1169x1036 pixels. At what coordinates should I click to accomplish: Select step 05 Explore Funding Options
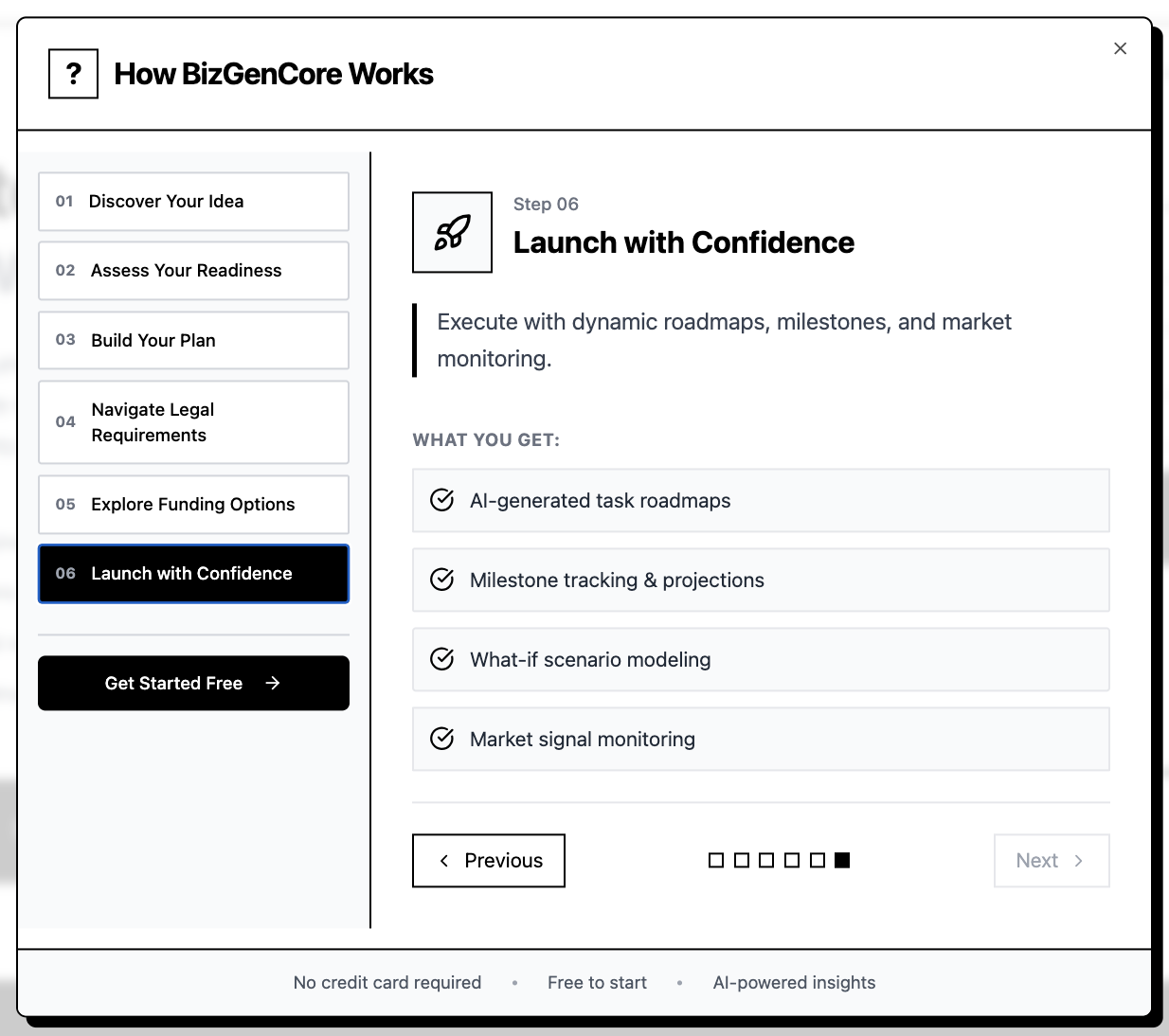pos(193,504)
